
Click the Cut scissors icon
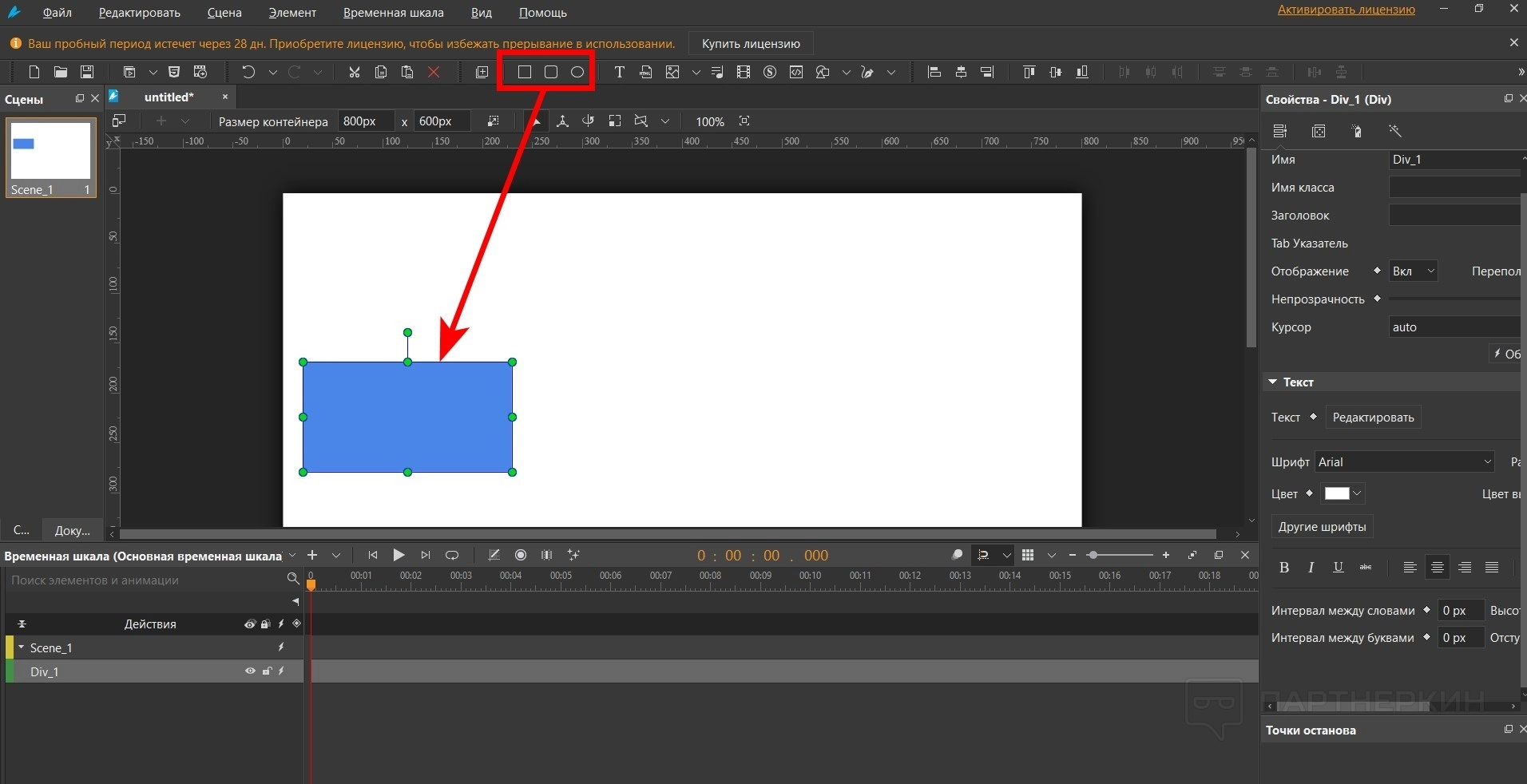pos(355,72)
